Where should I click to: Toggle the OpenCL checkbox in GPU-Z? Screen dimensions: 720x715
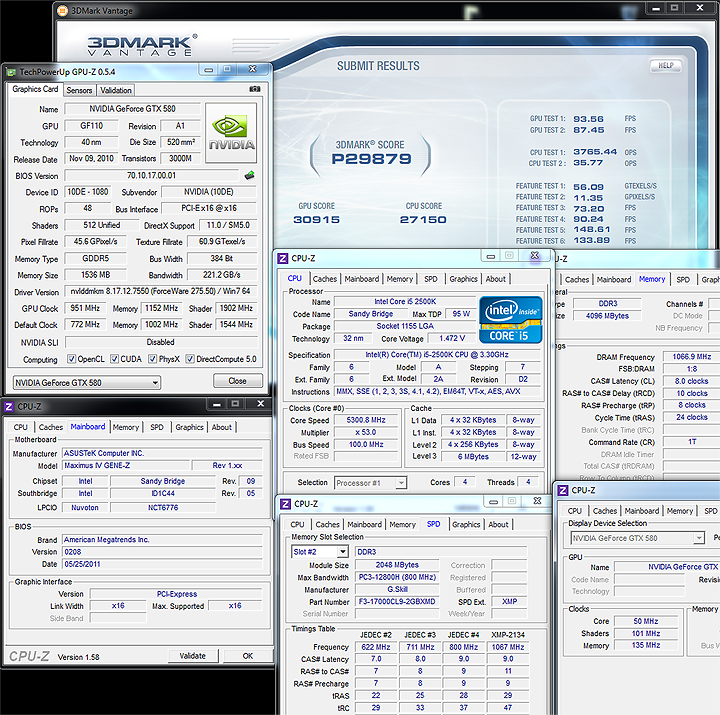click(72, 359)
